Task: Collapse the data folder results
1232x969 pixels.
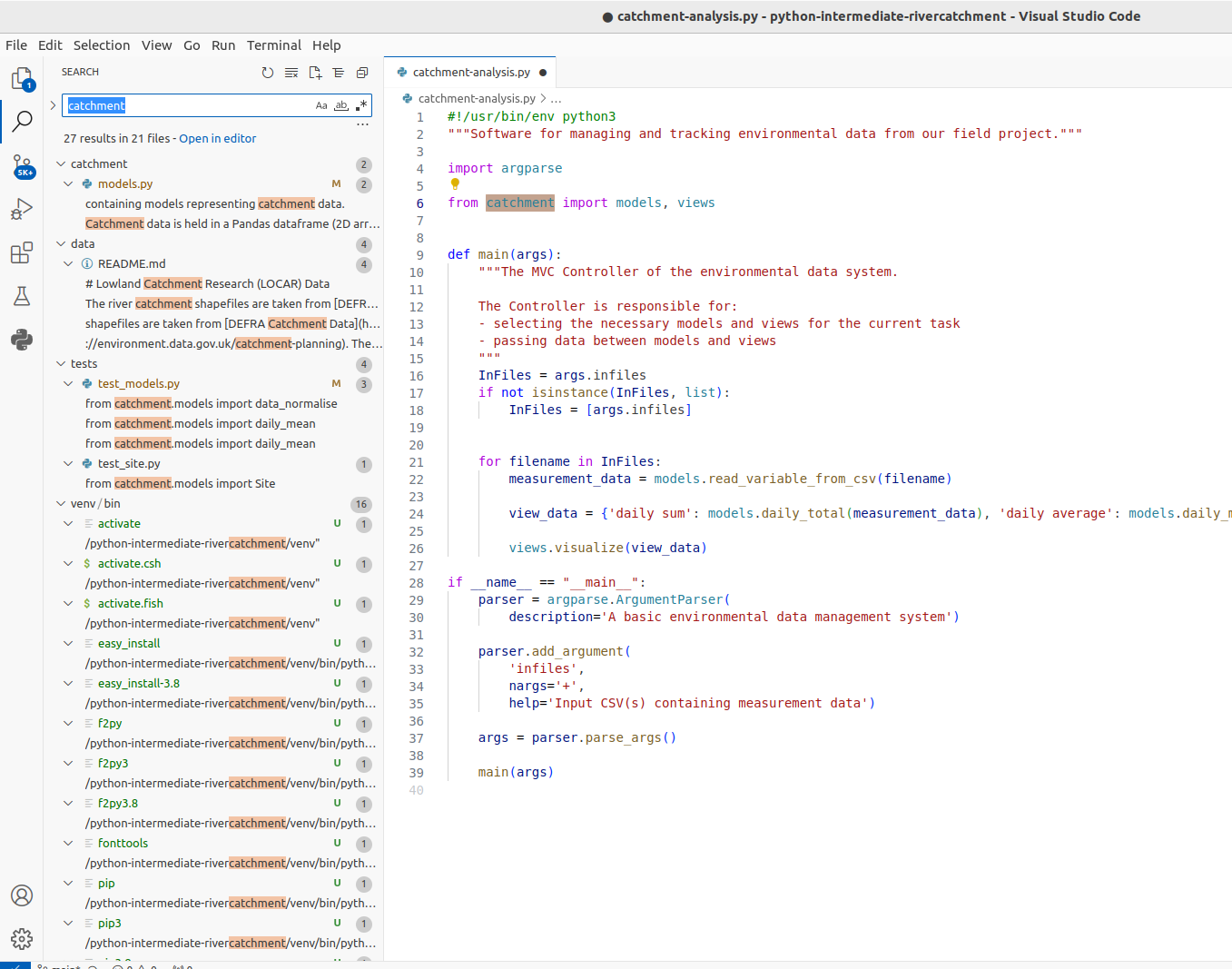Action: 61,244
